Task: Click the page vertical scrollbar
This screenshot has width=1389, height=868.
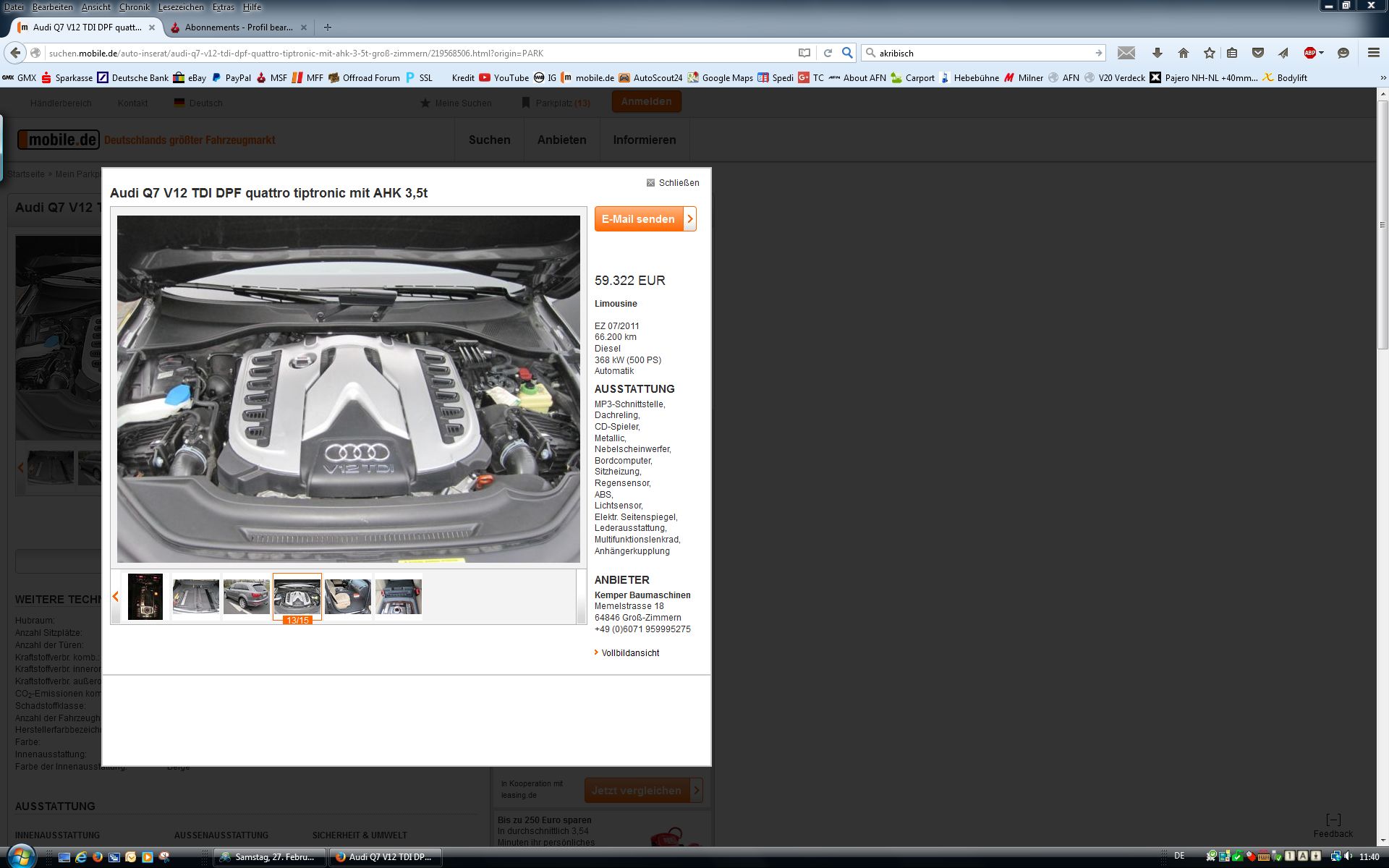Action: pos(1382,224)
